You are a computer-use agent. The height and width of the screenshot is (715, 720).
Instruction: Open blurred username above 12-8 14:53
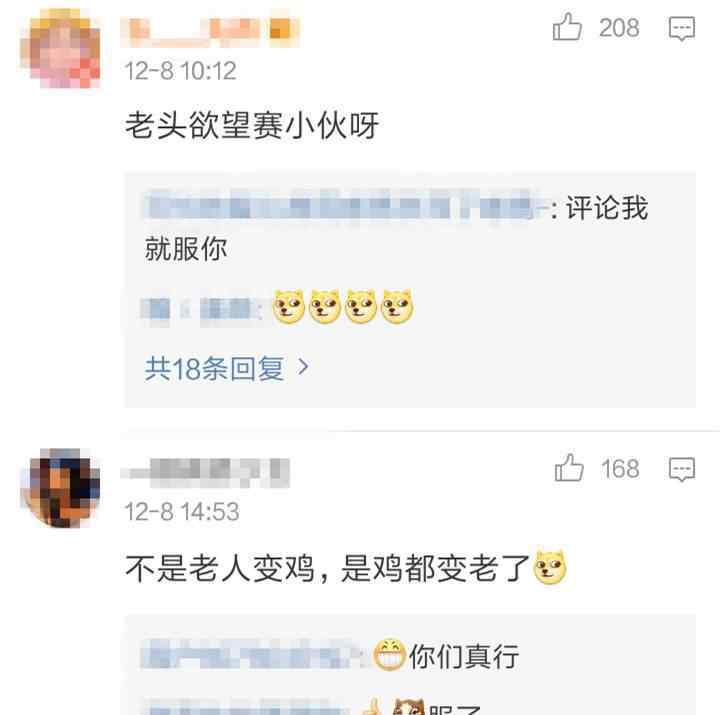pos(205,473)
